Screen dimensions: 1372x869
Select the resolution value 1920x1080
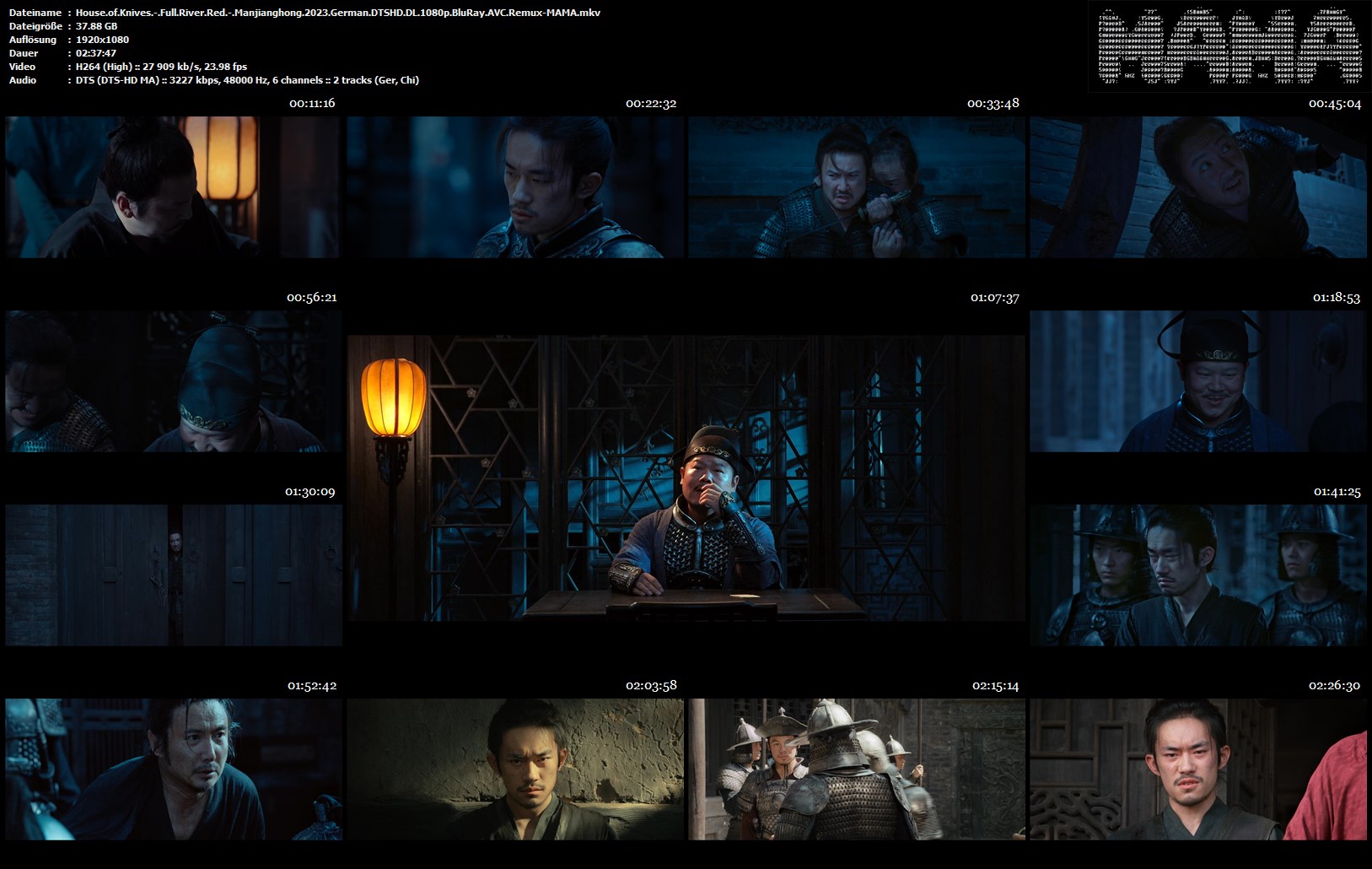coord(102,40)
